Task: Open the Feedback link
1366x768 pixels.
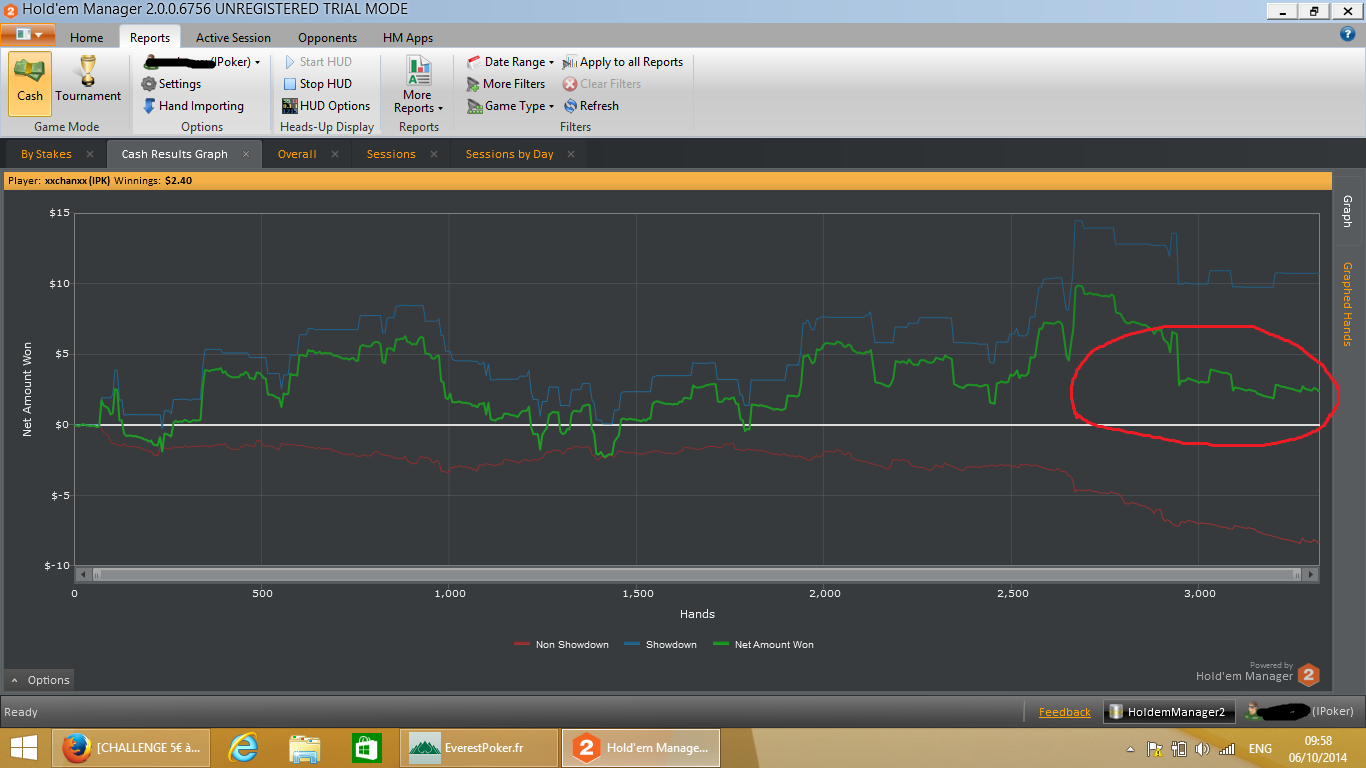Action: pos(1064,712)
